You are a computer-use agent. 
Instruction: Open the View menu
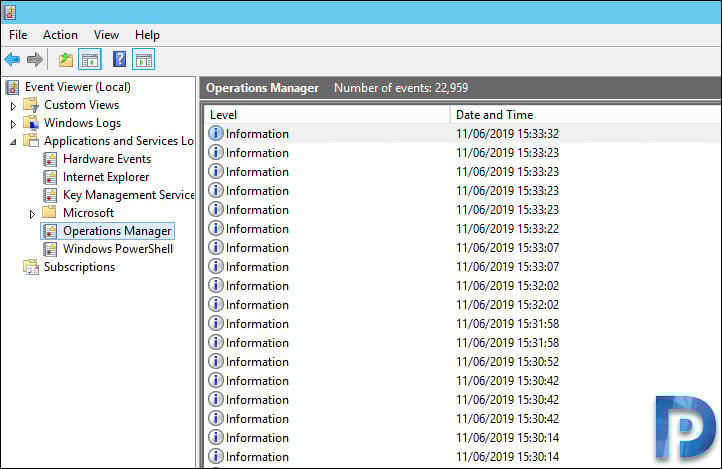(106, 35)
